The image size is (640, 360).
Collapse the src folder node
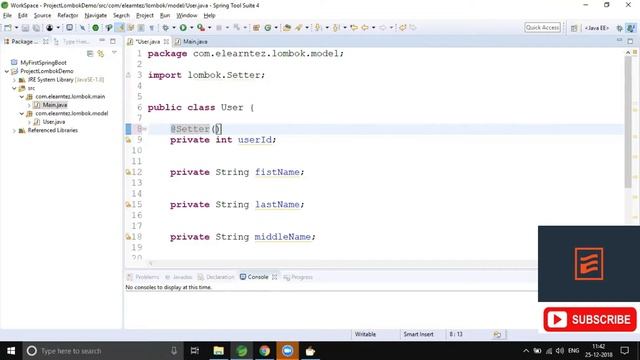tap(14, 88)
